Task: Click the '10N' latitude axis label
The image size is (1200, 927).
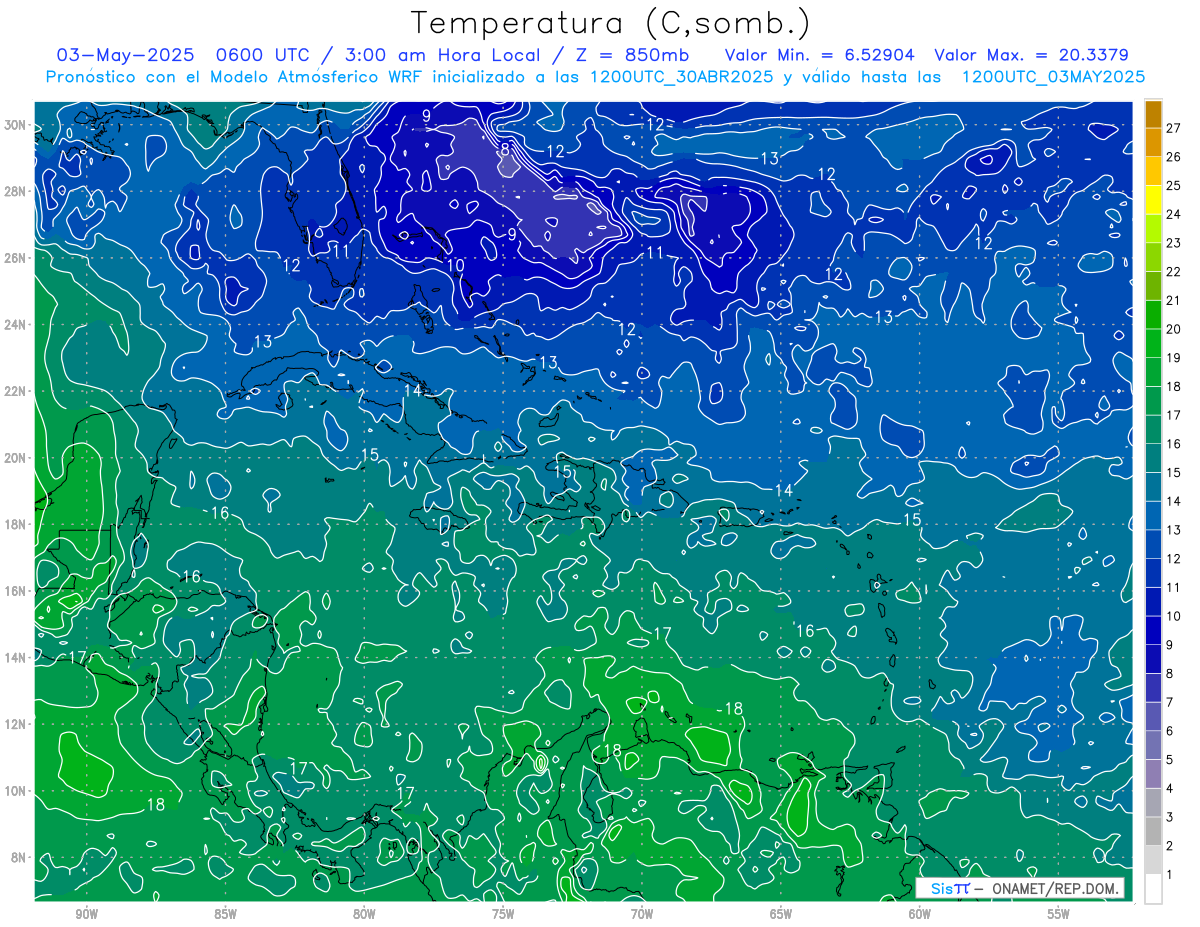Action: point(17,791)
